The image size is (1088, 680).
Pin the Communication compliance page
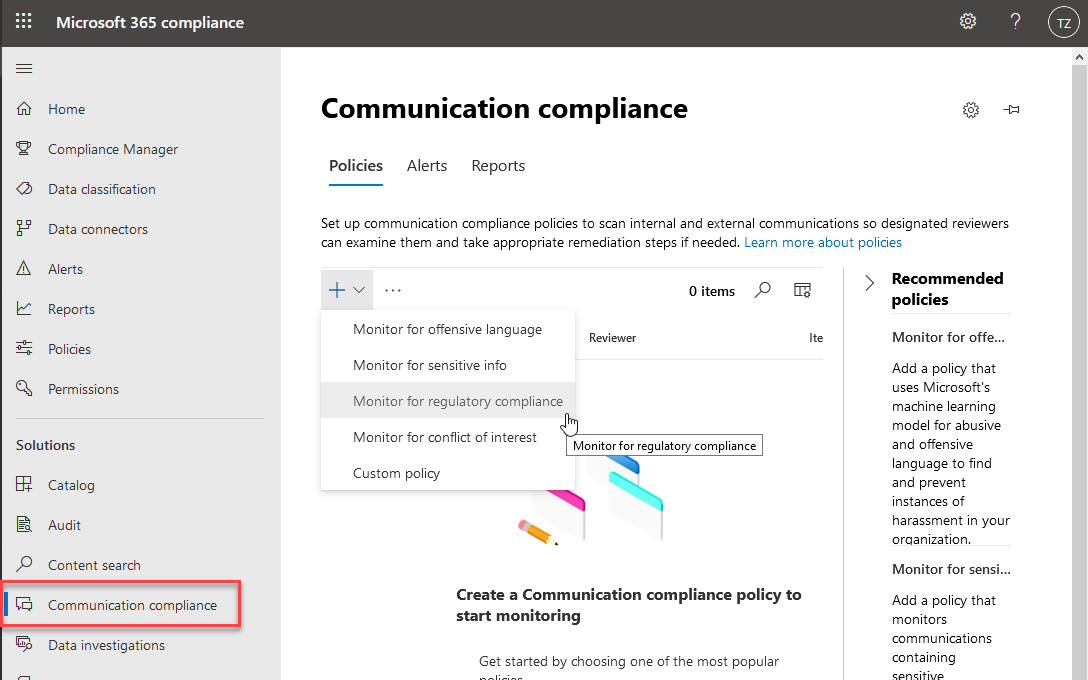pyautogui.click(x=1012, y=110)
